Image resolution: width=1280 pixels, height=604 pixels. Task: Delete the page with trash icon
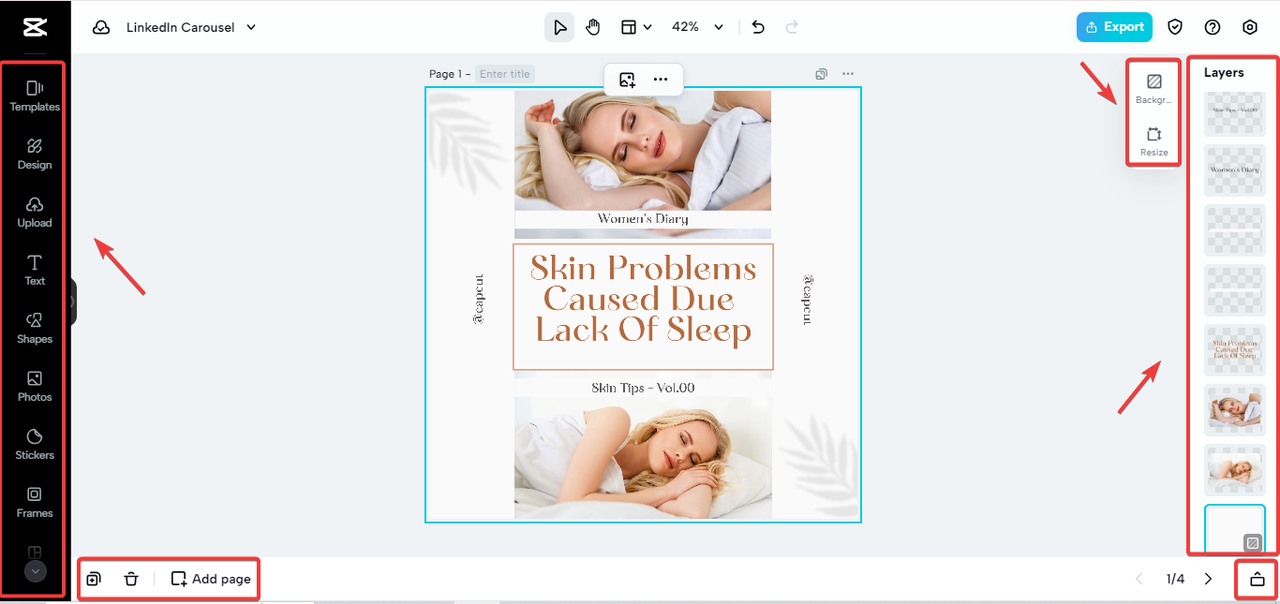[x=131, y=579]
